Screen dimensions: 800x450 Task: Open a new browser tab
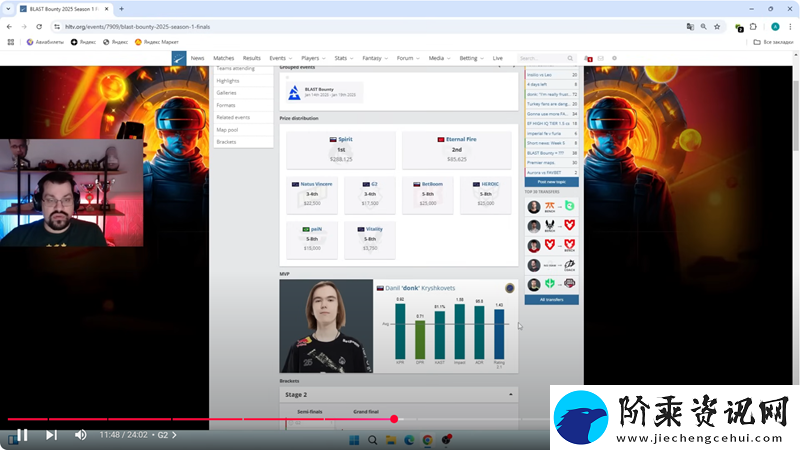click(121, 9)
